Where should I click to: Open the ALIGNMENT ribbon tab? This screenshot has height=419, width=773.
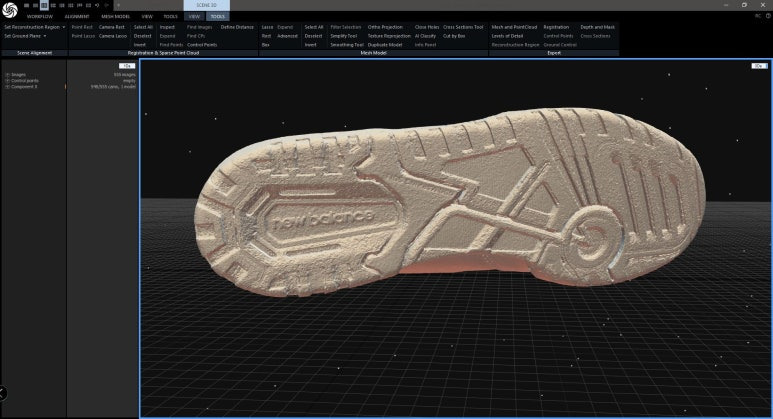(77, 17)
